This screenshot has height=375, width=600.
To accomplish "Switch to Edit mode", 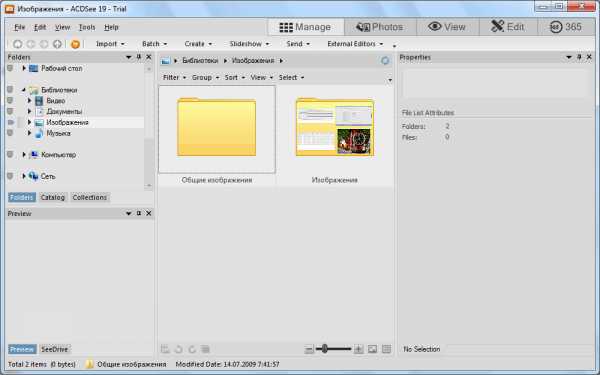I will click(x=507, y=27).
